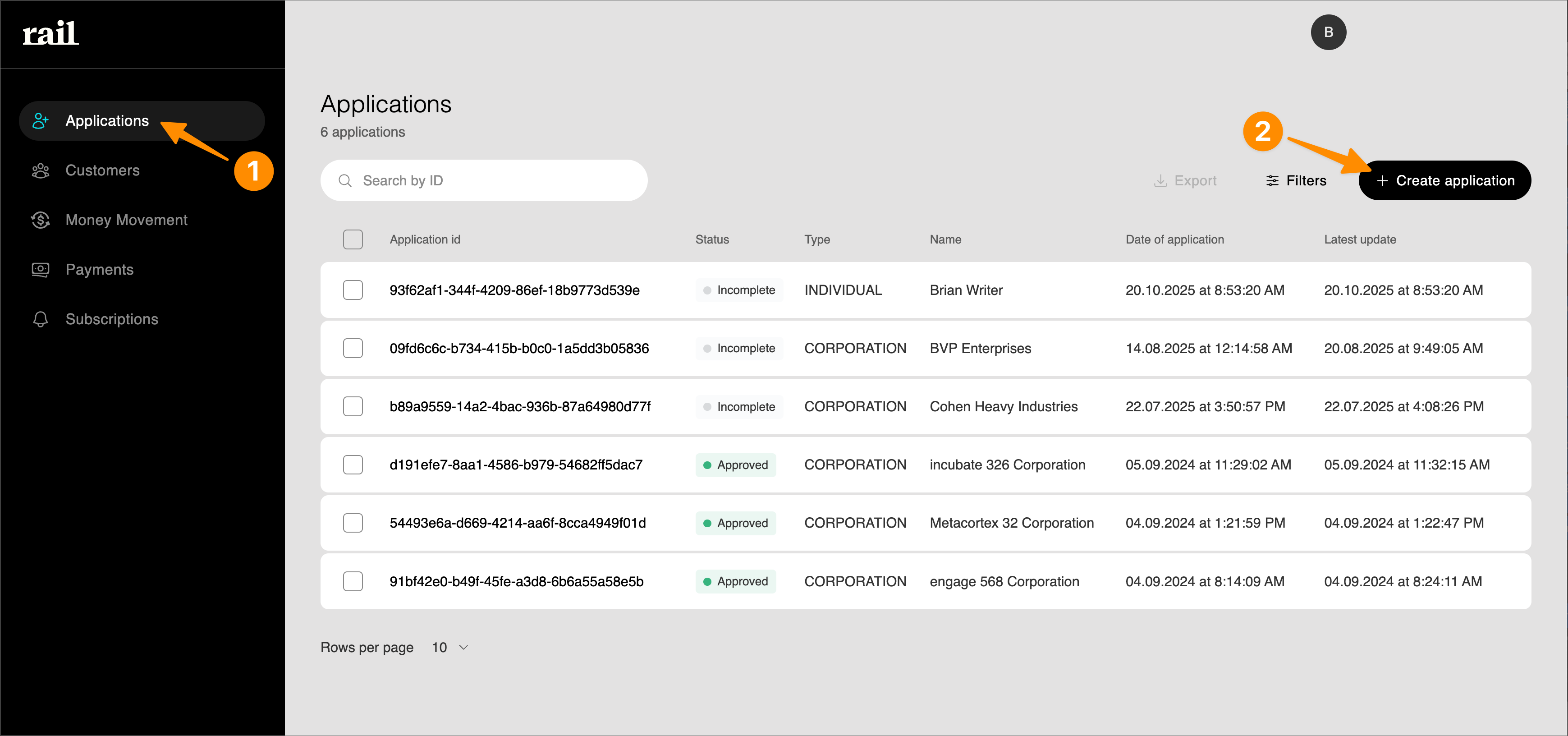Toggle the select-all checkbox in table header
The width and height of the screenshot is (1568, 736).
(x=353, y=239)
